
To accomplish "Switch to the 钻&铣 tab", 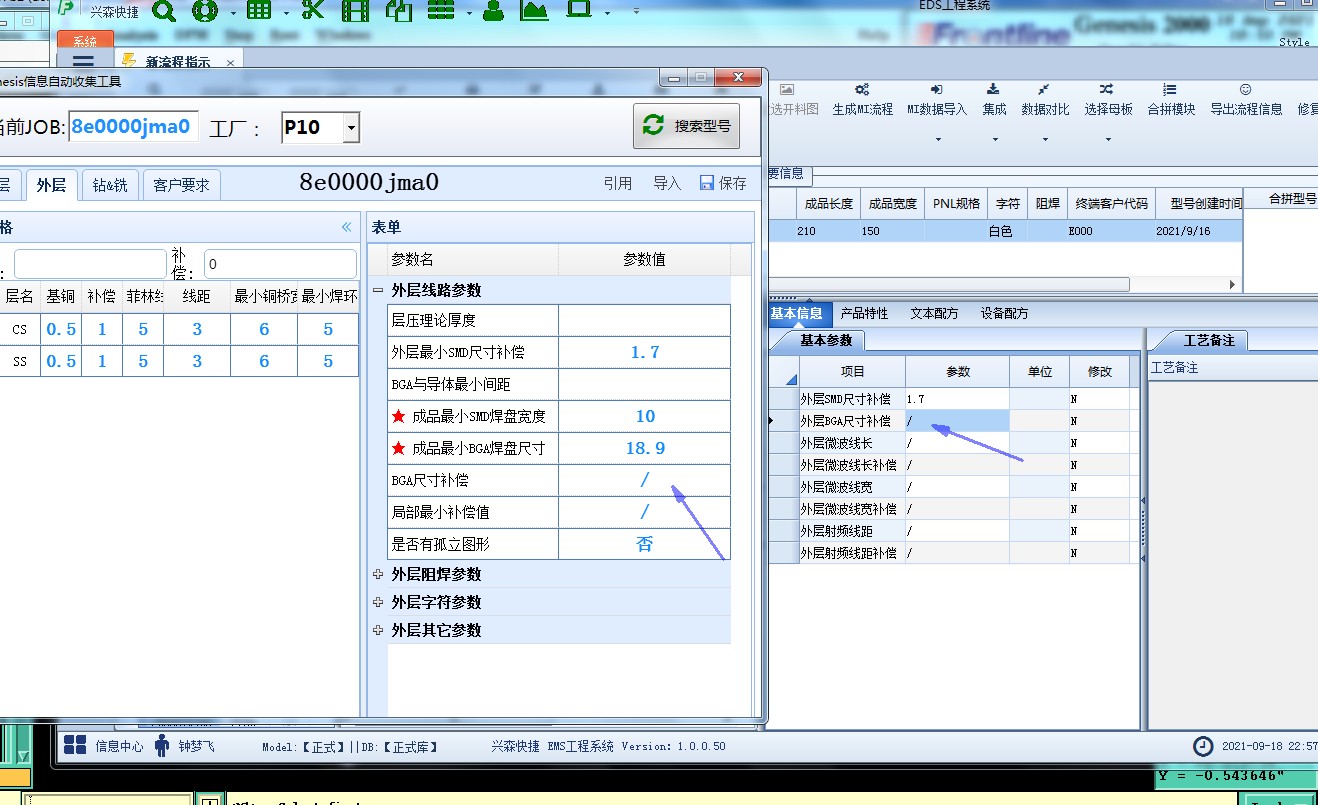I will click(x=110, y=185).
